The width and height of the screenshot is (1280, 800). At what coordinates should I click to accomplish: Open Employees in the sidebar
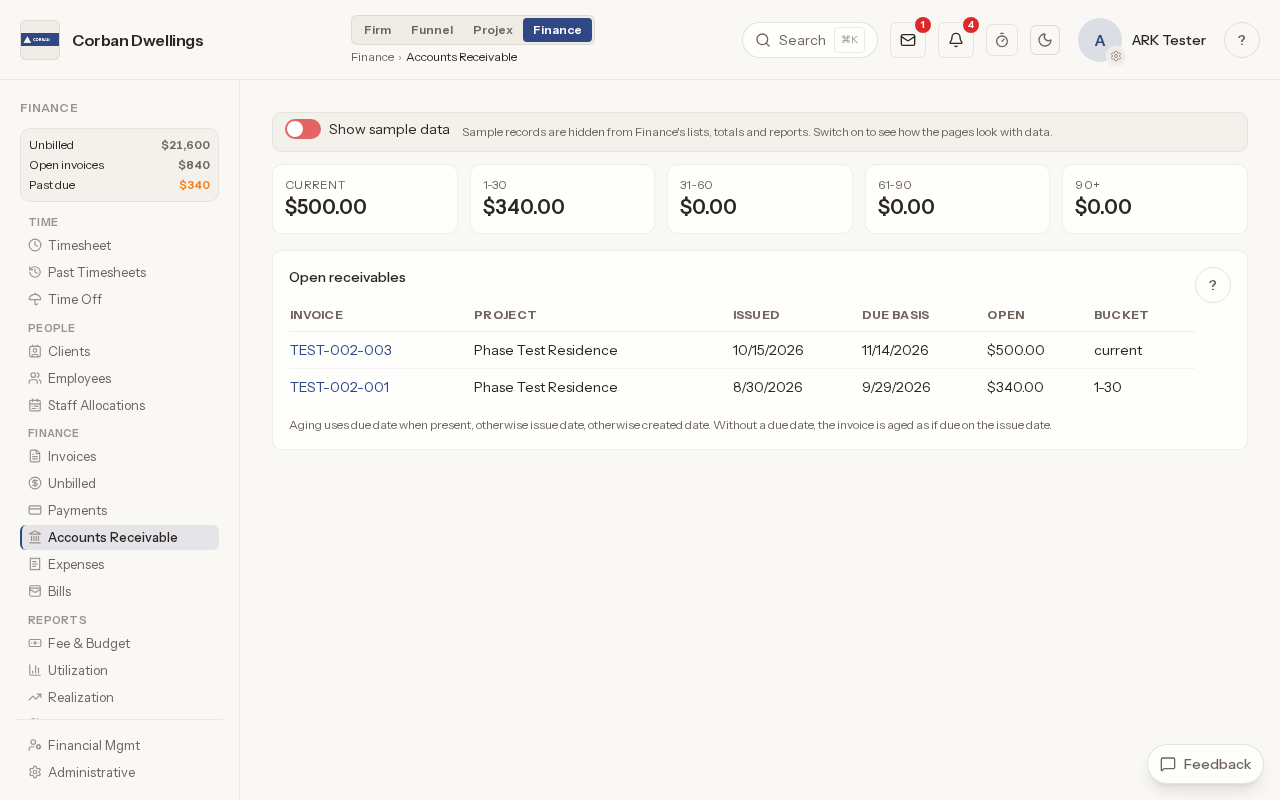pyautogui.click(x=119, y=378)
